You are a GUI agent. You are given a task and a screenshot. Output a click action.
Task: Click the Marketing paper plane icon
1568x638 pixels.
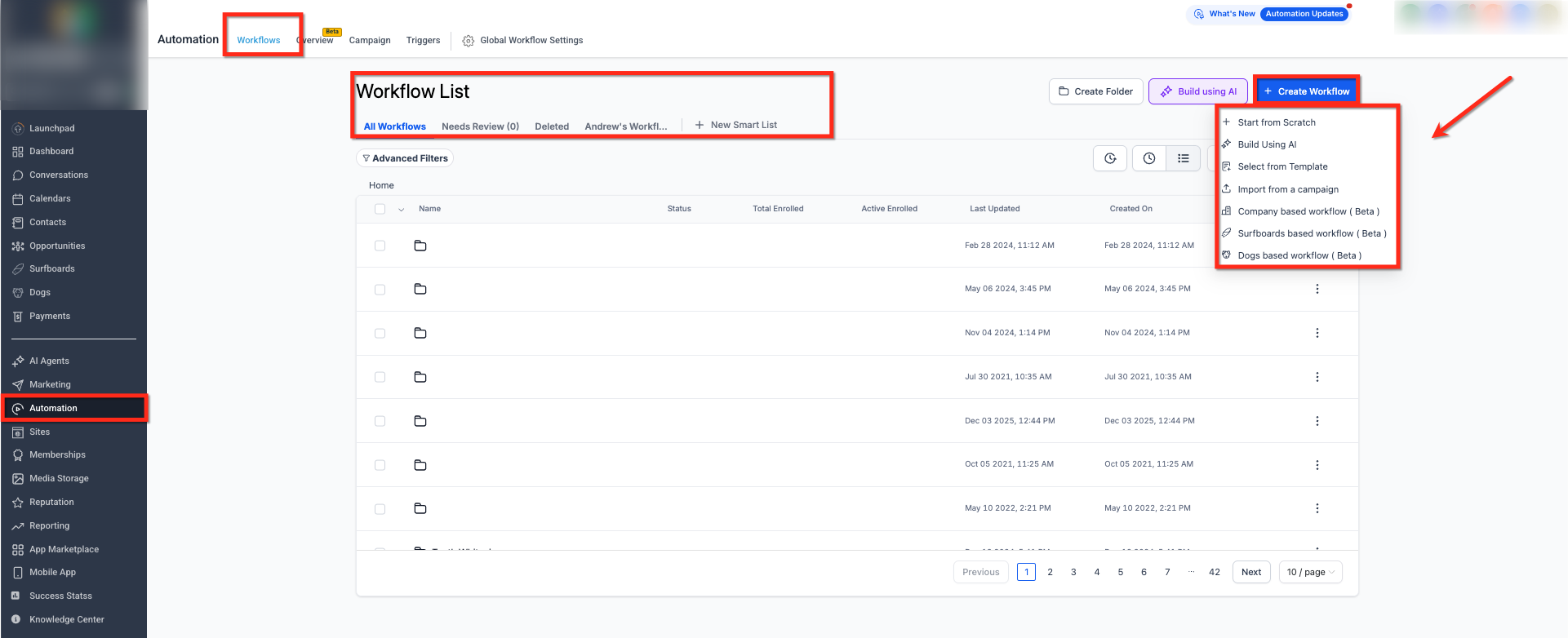click(18, 384)
